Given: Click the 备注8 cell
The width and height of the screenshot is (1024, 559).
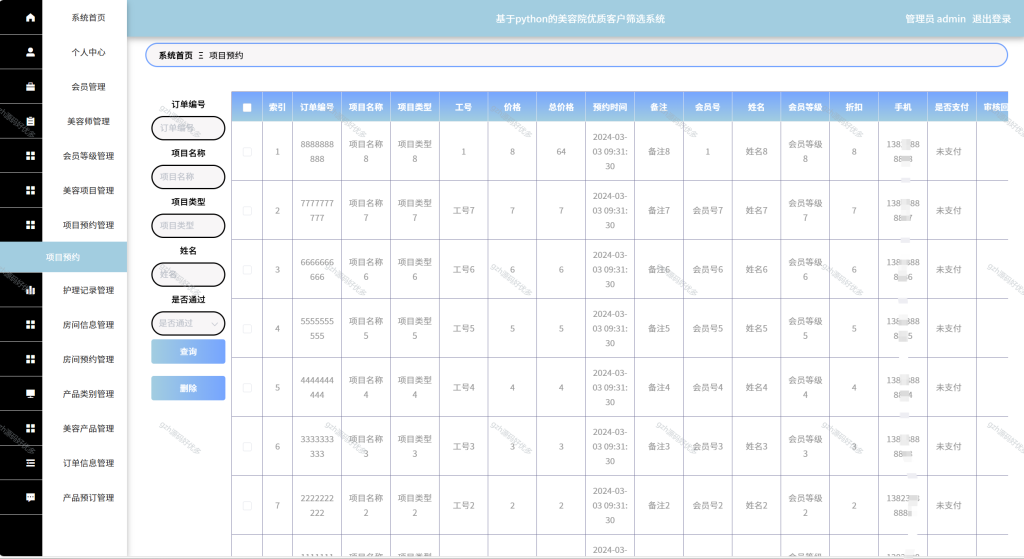Looking at the screenshot, I should [658, 152].
